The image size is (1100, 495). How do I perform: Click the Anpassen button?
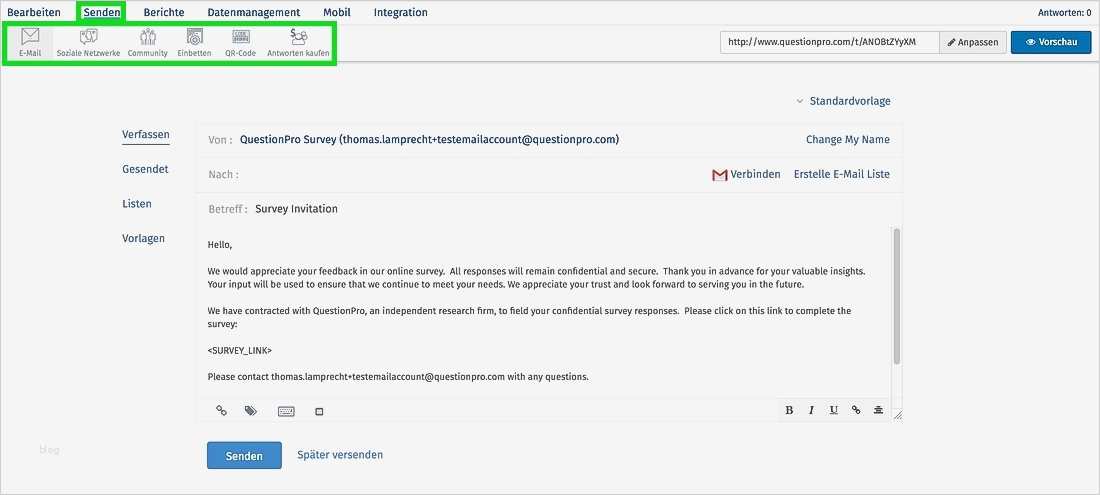(x=973, y=42)
